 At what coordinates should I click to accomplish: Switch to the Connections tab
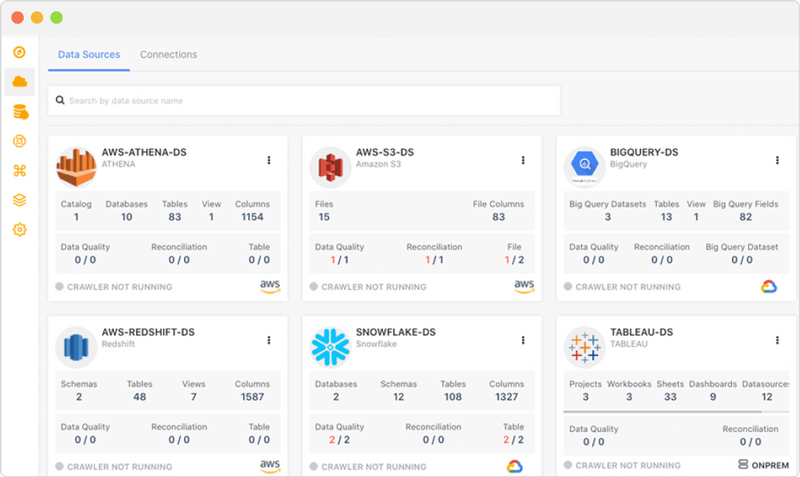[168, 55]
